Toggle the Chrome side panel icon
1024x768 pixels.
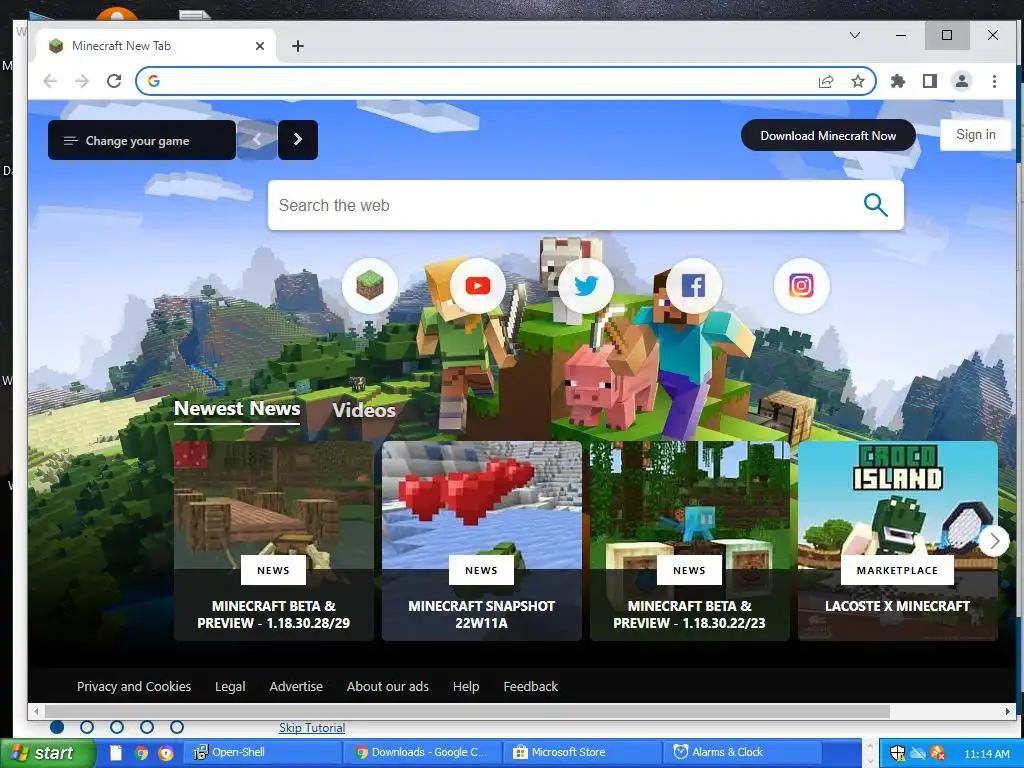coord(929,81)
